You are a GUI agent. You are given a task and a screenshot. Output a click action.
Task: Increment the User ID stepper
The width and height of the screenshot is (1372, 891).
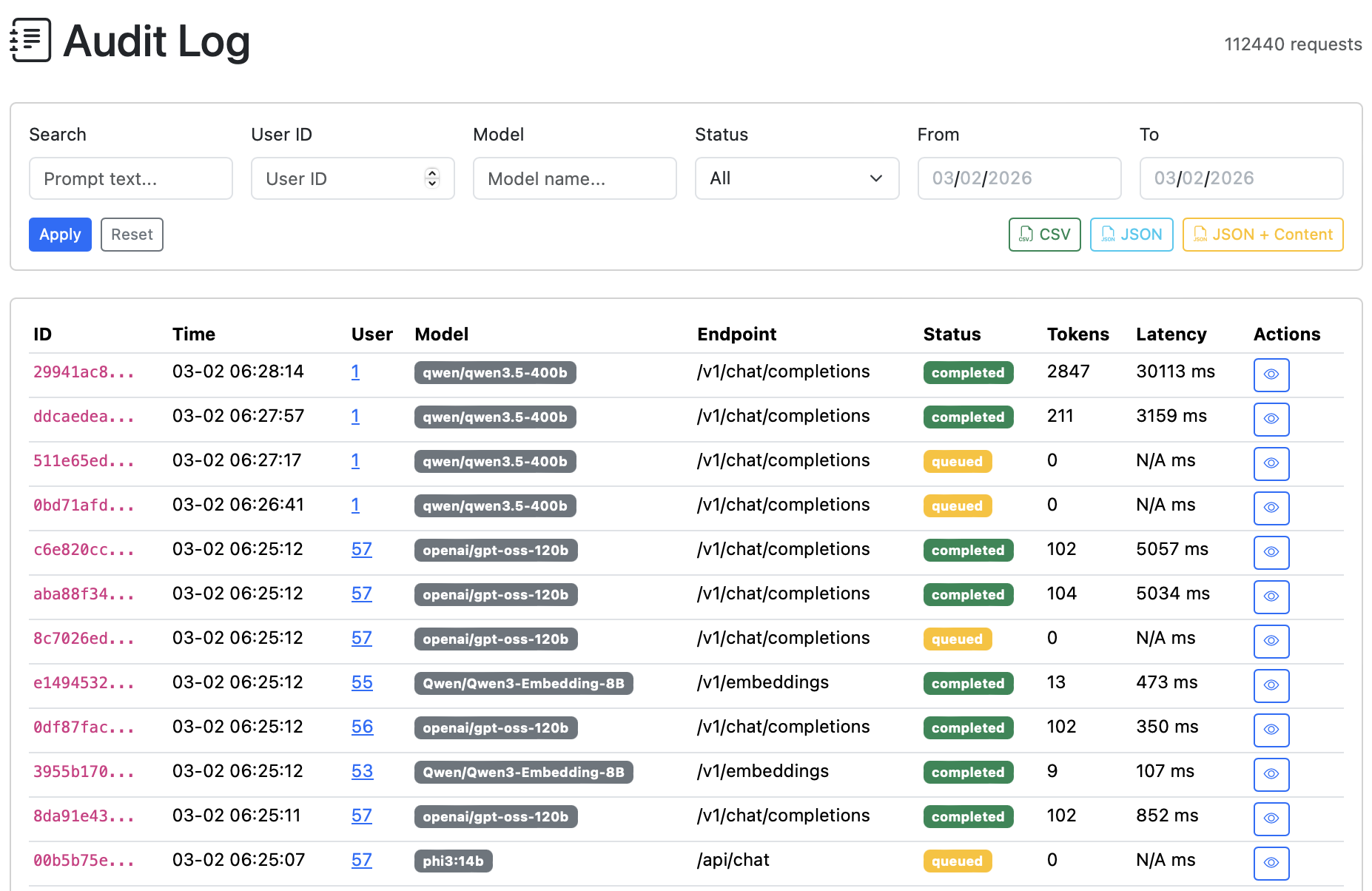(431, 174)
